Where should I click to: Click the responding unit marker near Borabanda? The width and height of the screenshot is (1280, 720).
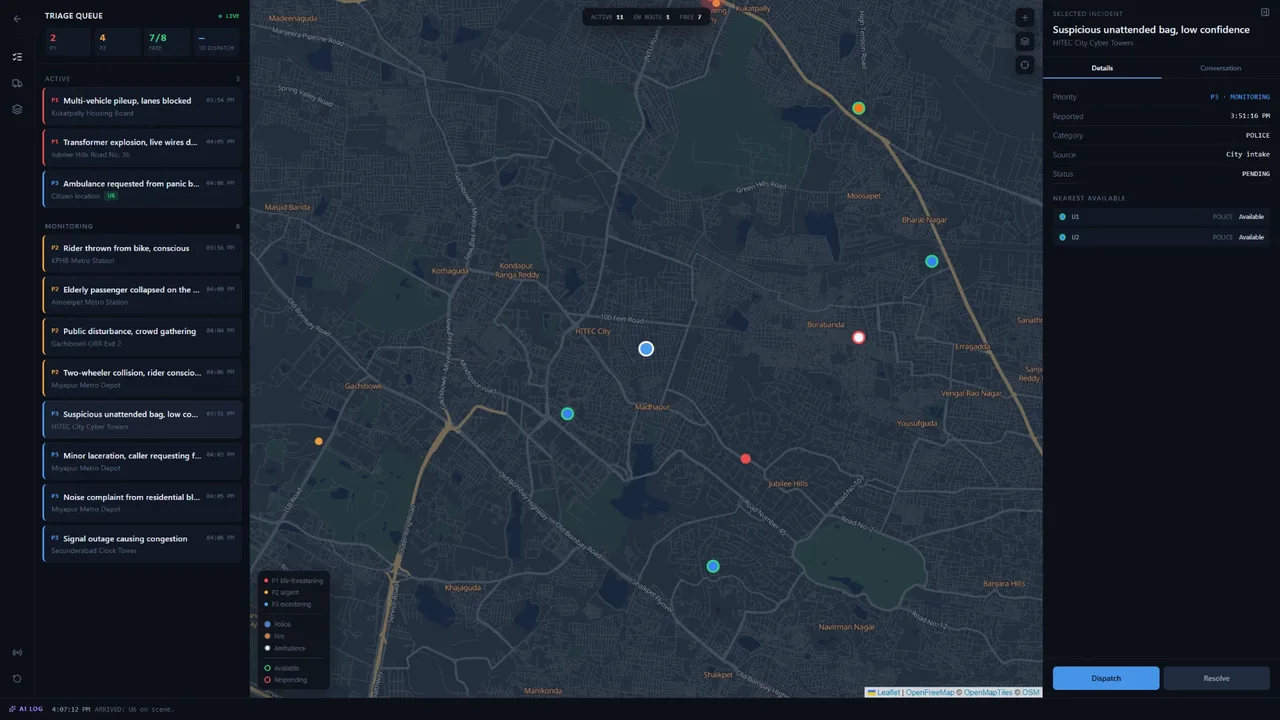point(858,338)
